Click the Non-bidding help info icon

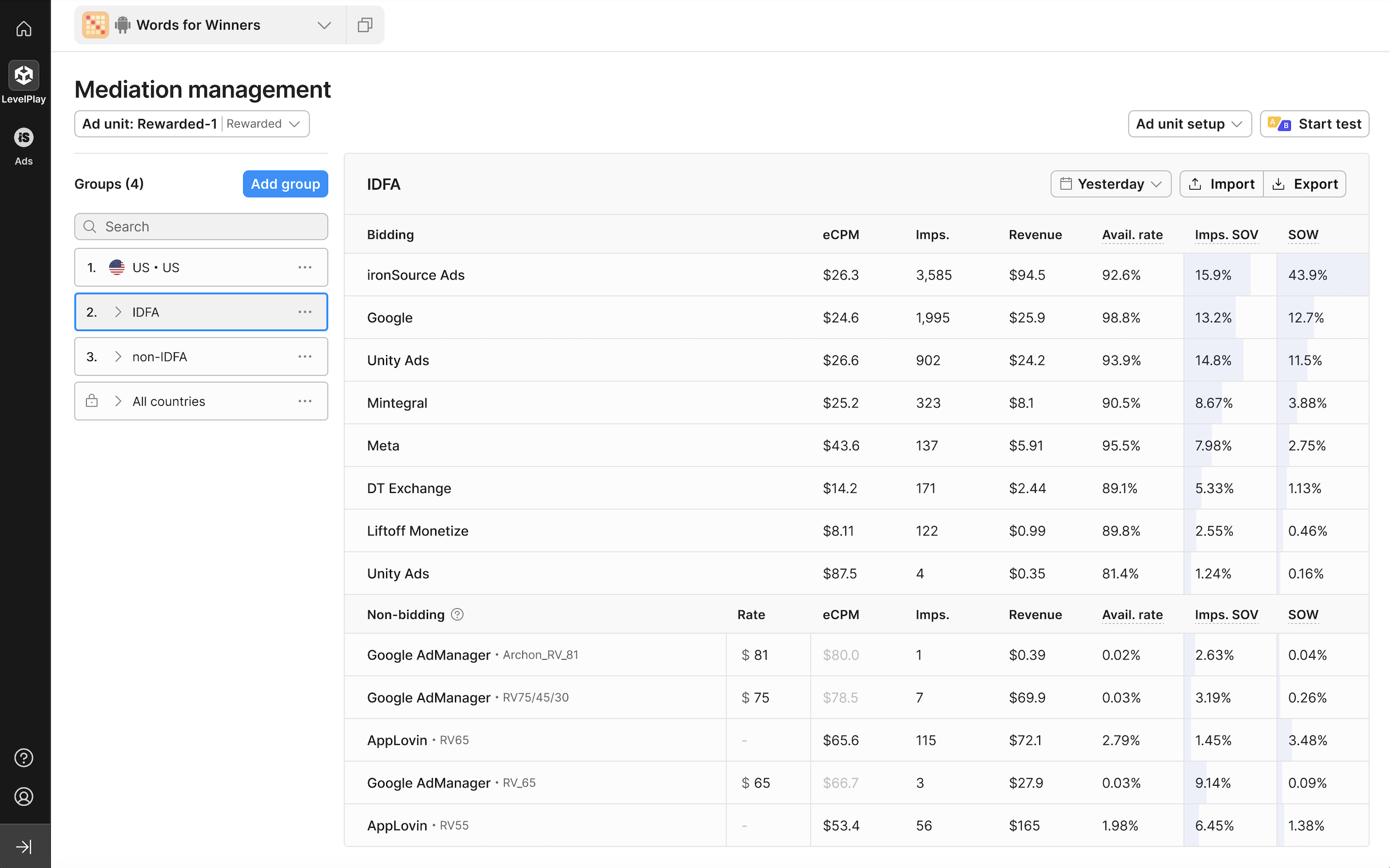pyautogui.click(x=457, y=614)
